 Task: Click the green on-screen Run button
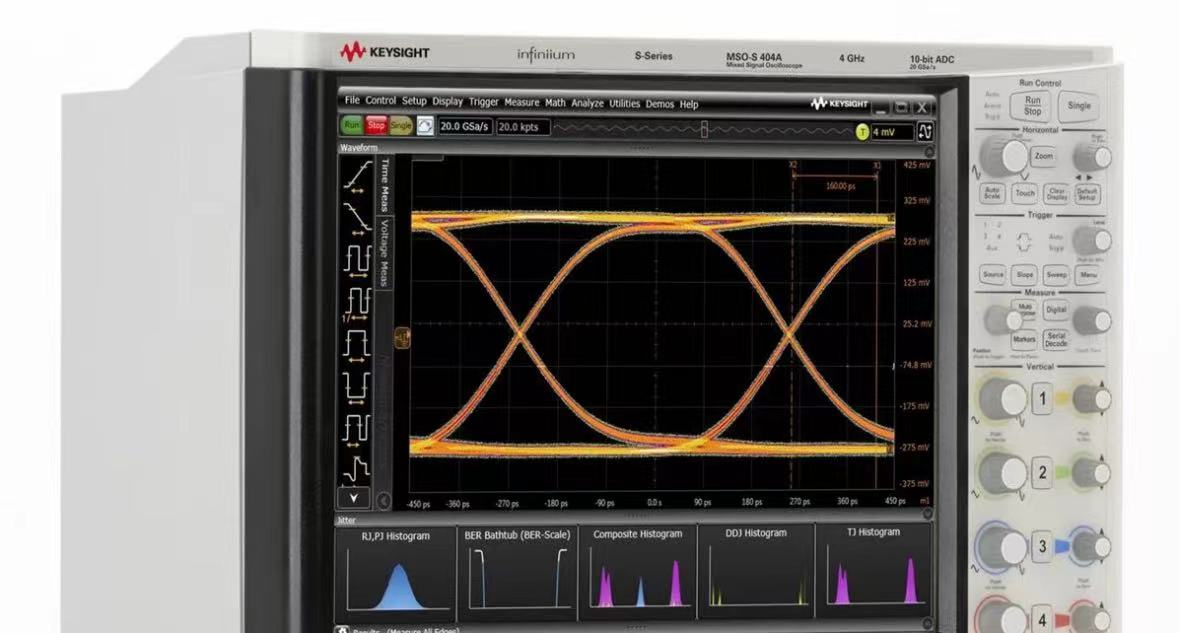point(351,125)
